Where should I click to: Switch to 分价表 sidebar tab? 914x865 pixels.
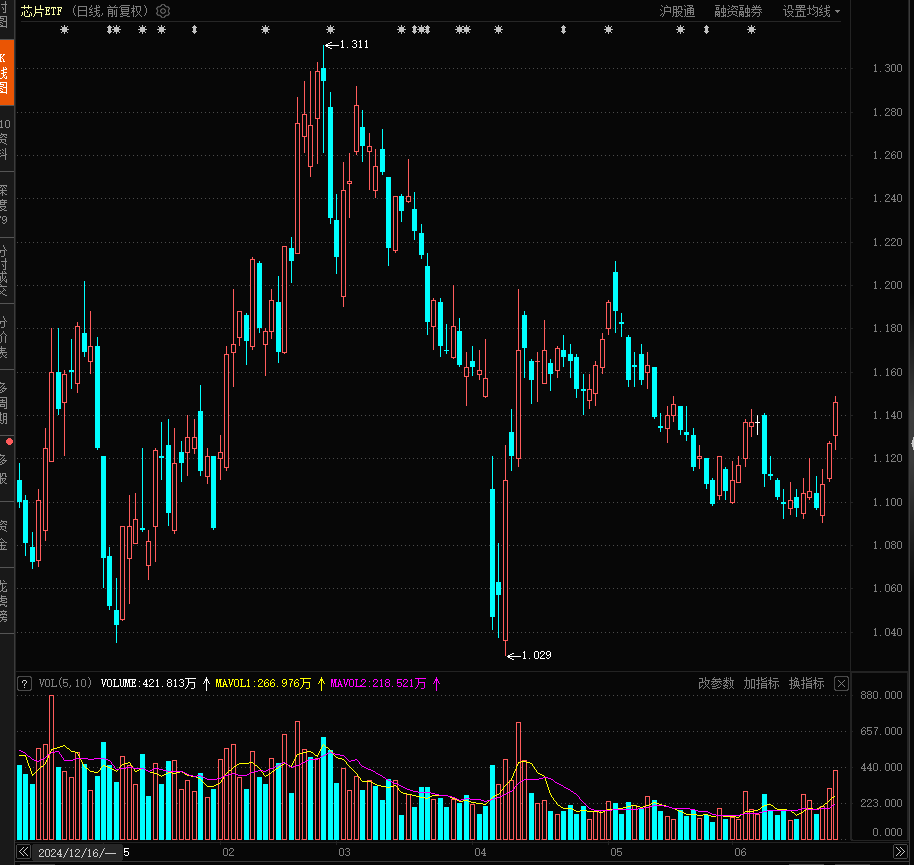click(x=6, y=337)
